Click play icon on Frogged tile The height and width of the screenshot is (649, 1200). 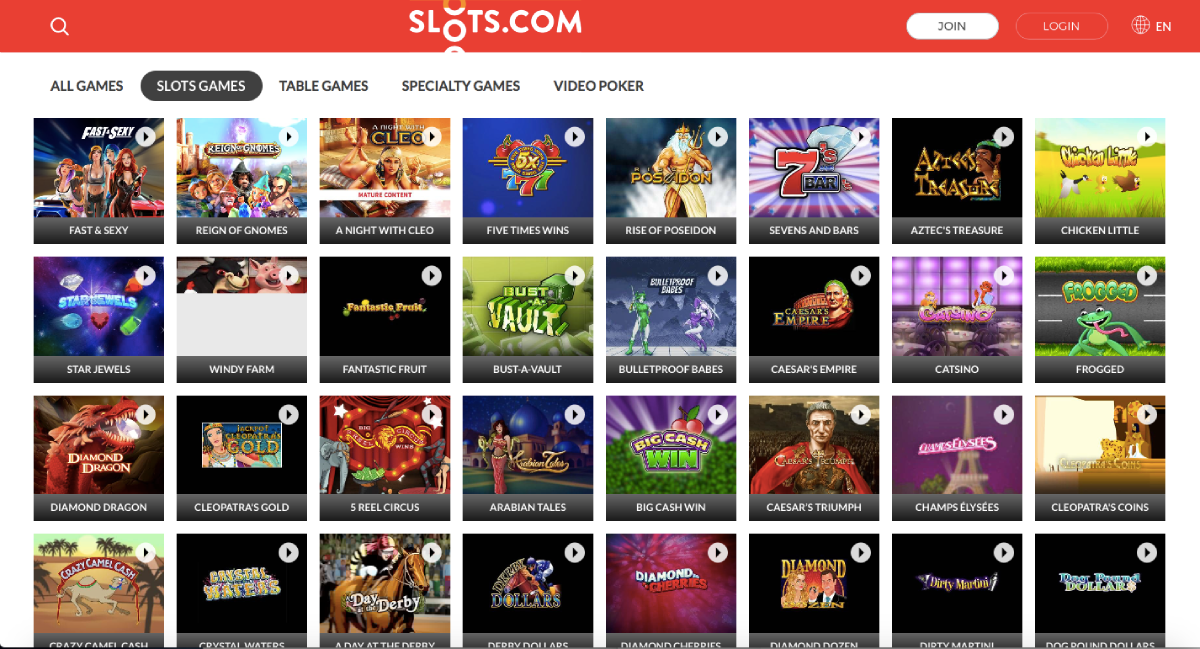click(1147, 275)
